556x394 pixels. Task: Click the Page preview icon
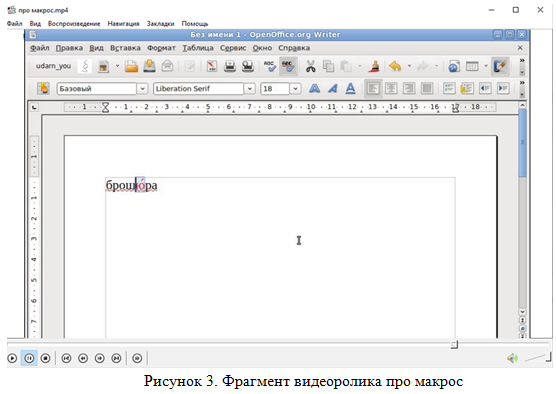(248, 66)
